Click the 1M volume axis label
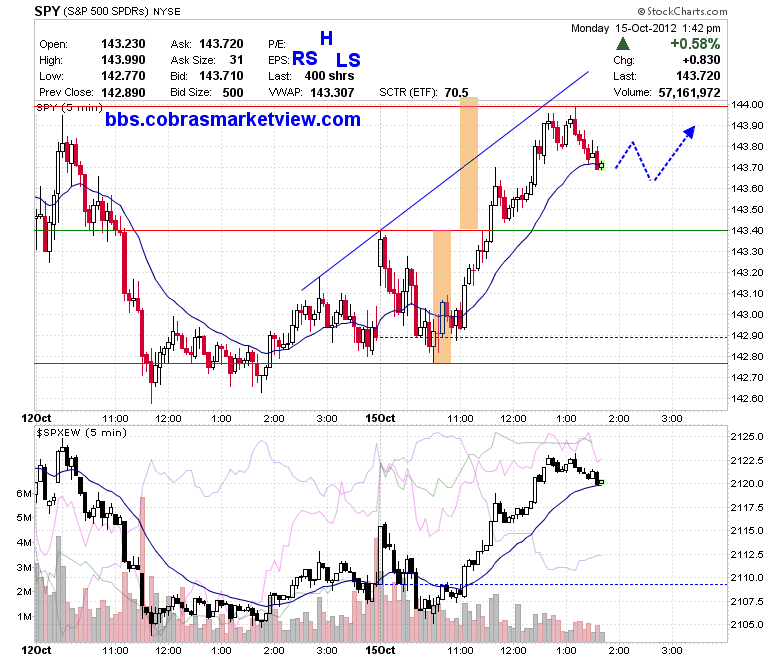Screen dimensions: 780x659 point(24,617)
